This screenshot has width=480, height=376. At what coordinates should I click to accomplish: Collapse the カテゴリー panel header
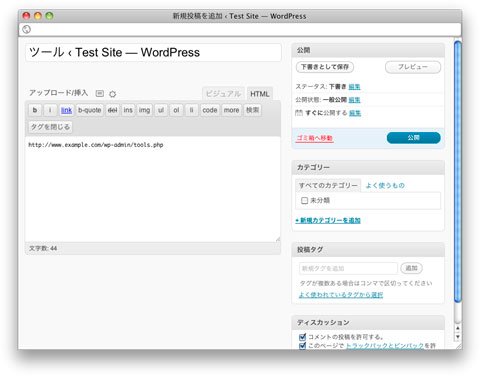[368, 167]
